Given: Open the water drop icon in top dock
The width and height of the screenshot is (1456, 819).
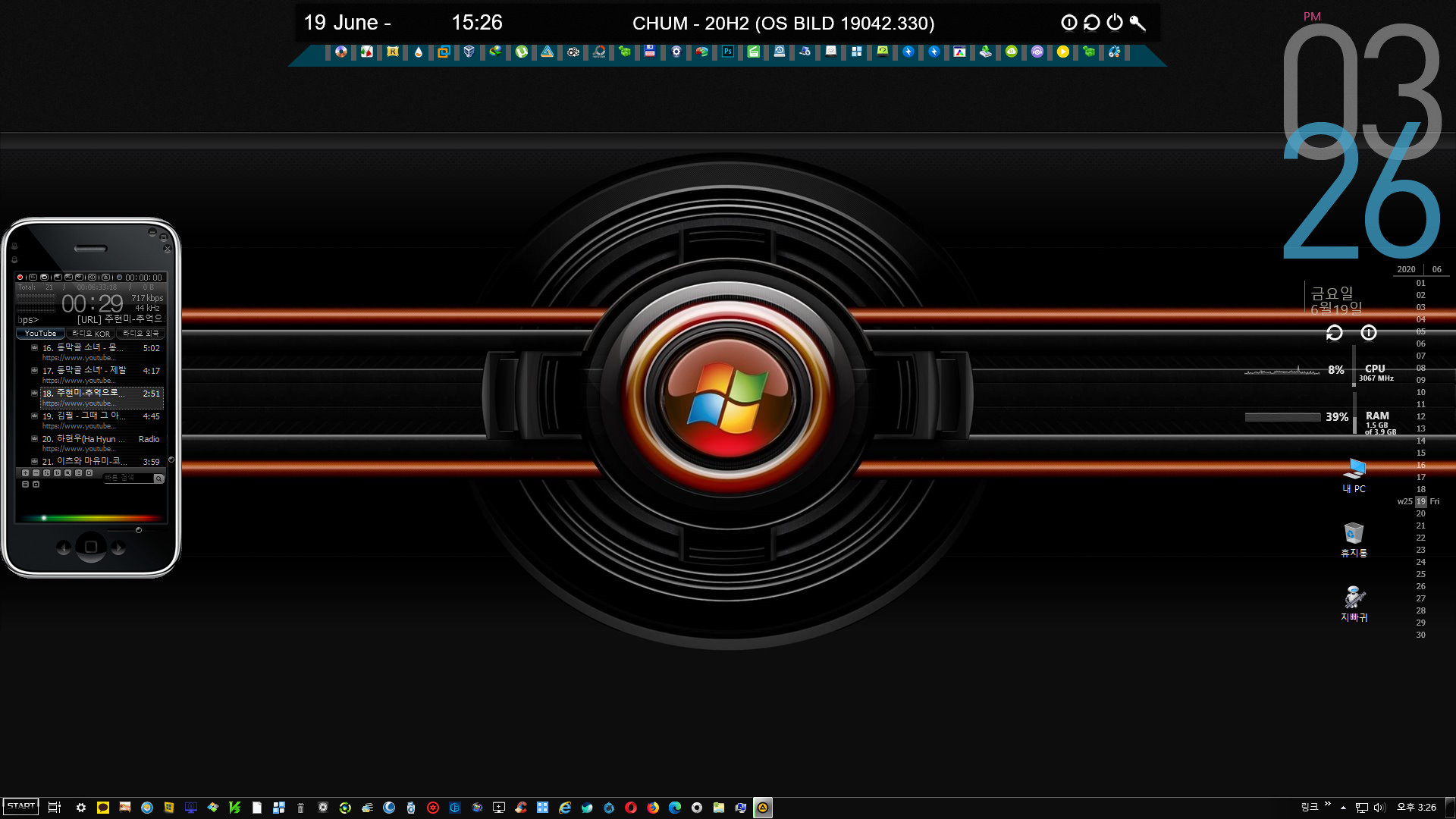Looking at the screenshot, I should coord(418,52).
